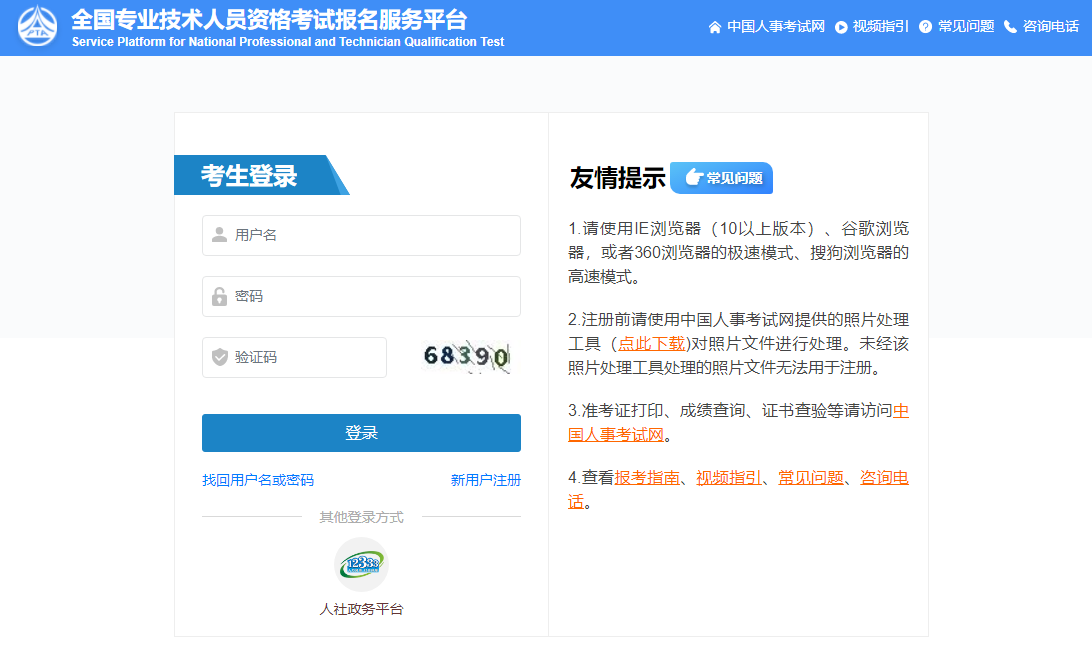Click the phone icon beside 咨询电话
The image size is (1092, 668).
pyautogui.click(x=1010, y=27)
